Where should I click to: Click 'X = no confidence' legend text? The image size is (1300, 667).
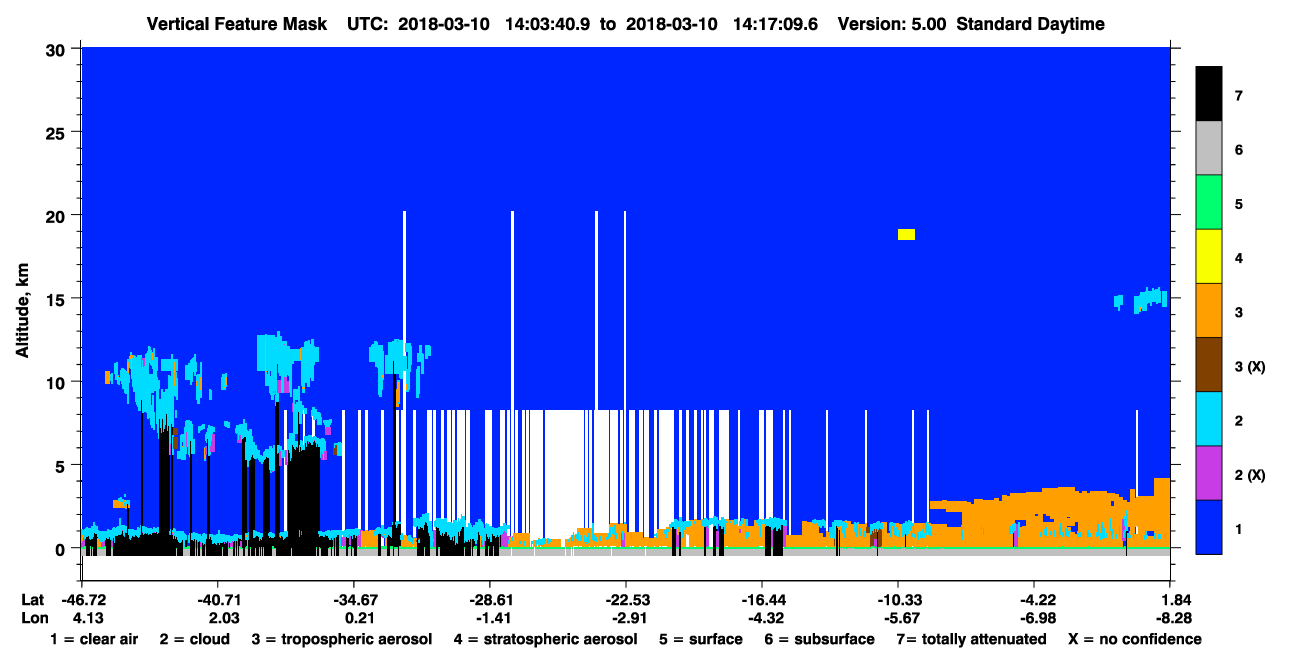pos(1134,639)
